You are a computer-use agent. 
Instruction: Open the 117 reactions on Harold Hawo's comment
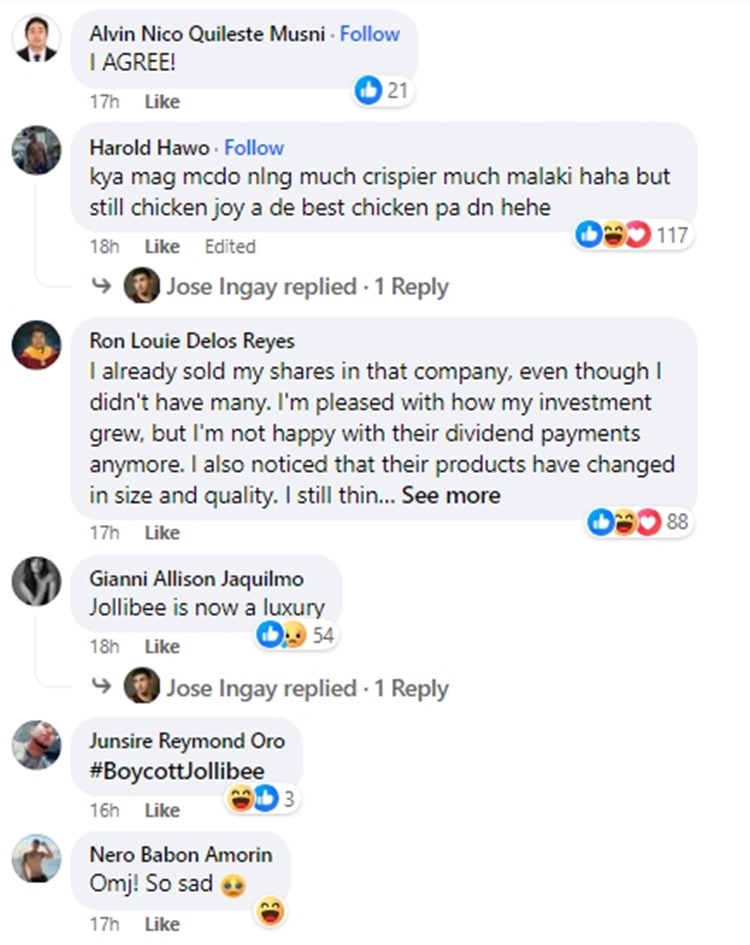[x=633, y=235]
